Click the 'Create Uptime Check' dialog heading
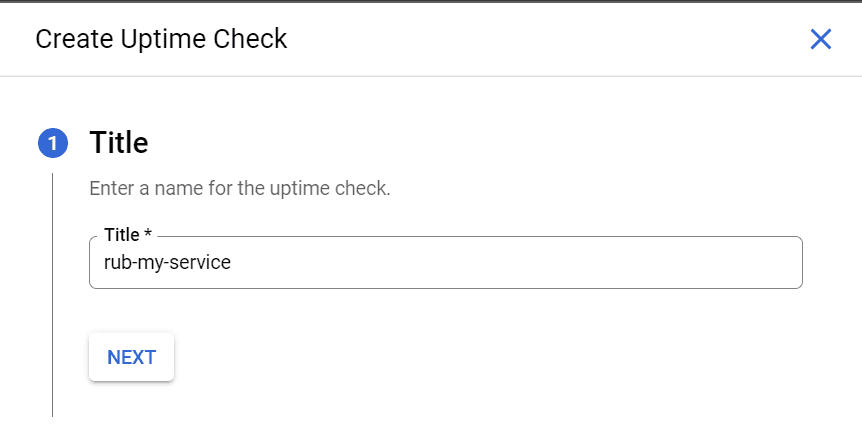Image resolution: width=862 pixels, height=425 pixels. [161, 39]
